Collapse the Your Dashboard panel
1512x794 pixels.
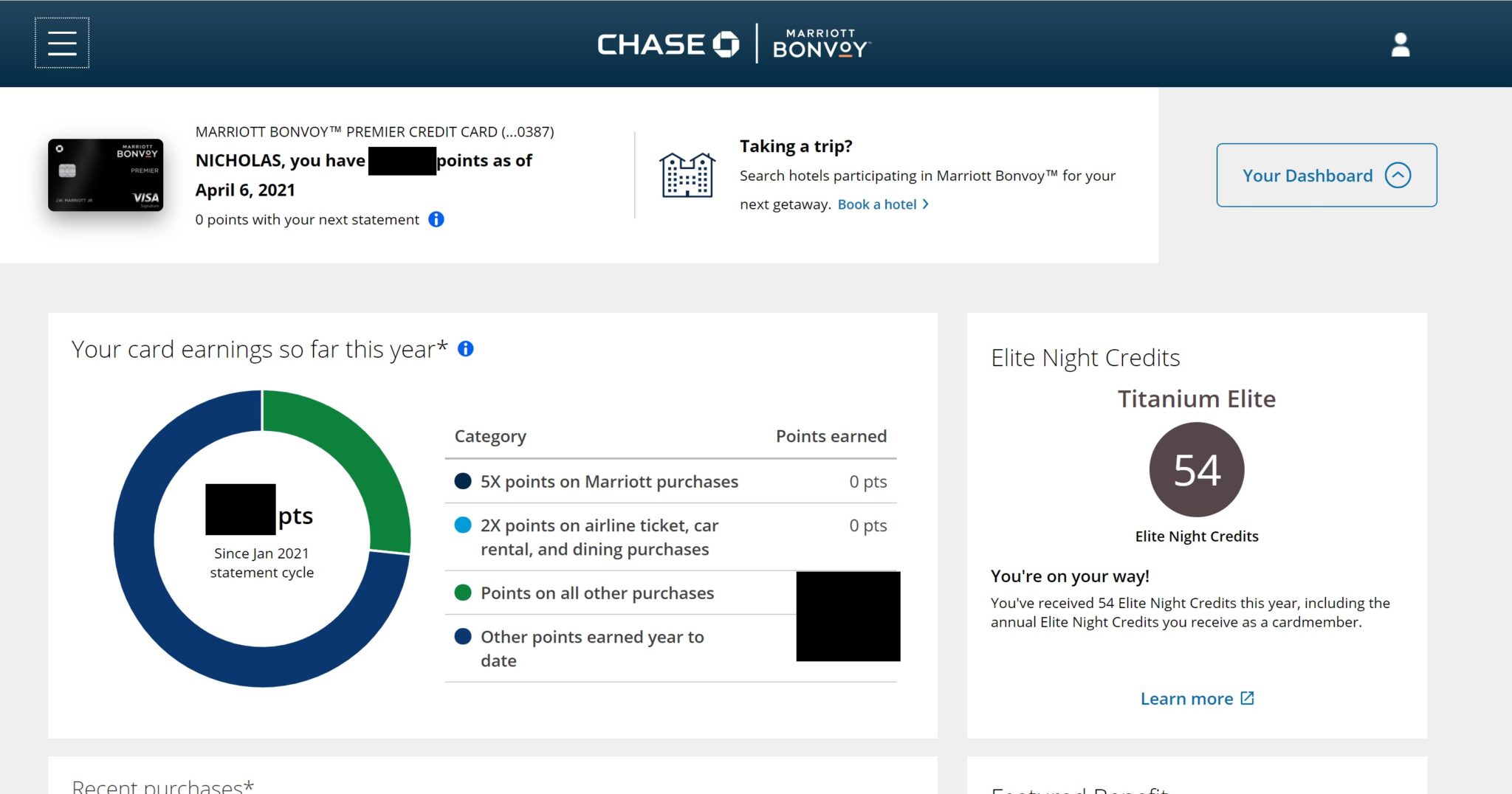click(1398, 176)
